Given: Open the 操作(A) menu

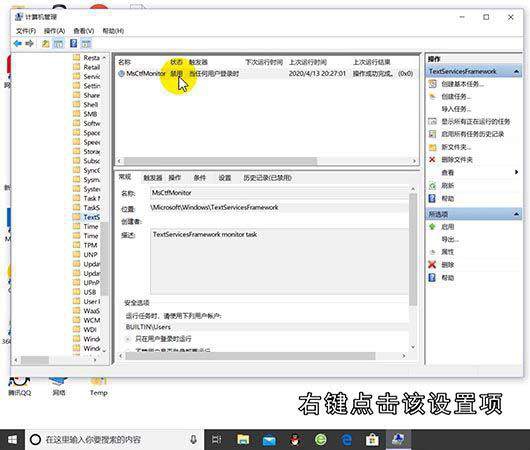Looking at the screenshot, I should coord(54,31).
